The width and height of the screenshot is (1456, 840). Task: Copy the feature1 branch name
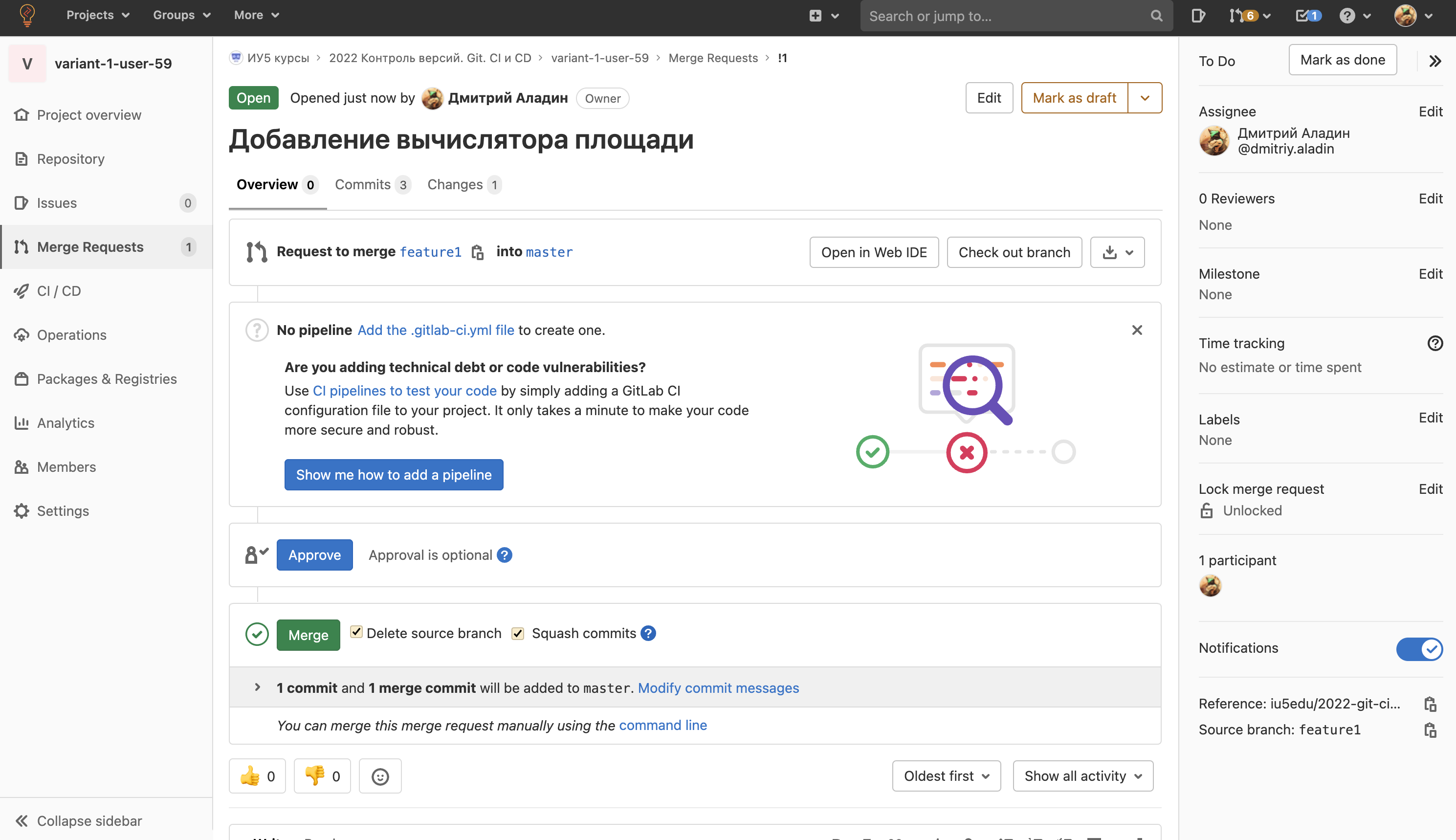(478, 252)
